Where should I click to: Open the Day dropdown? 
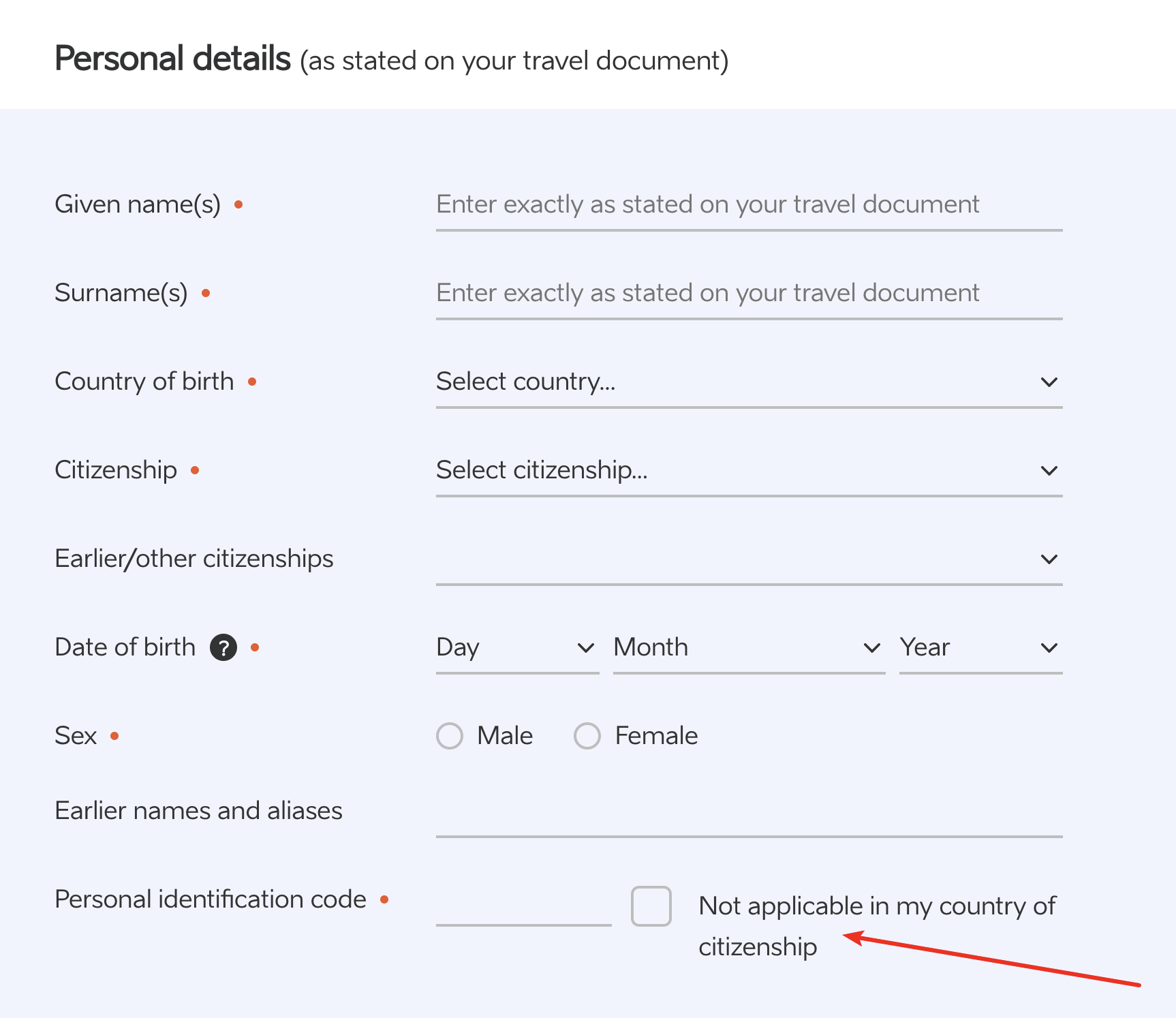click(x=518, y=647)
